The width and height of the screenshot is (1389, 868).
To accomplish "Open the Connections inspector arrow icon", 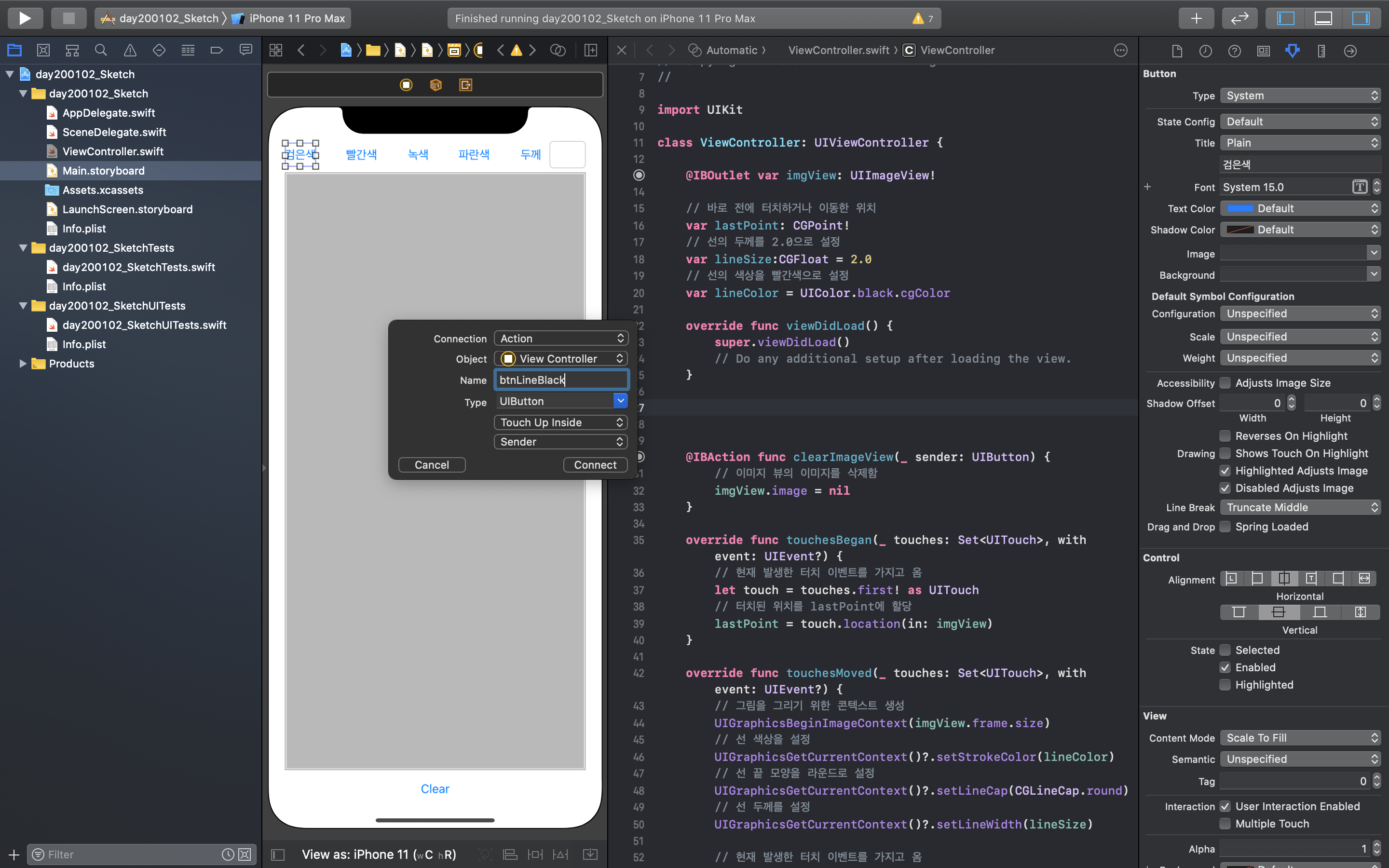I will coord(1350,51).
